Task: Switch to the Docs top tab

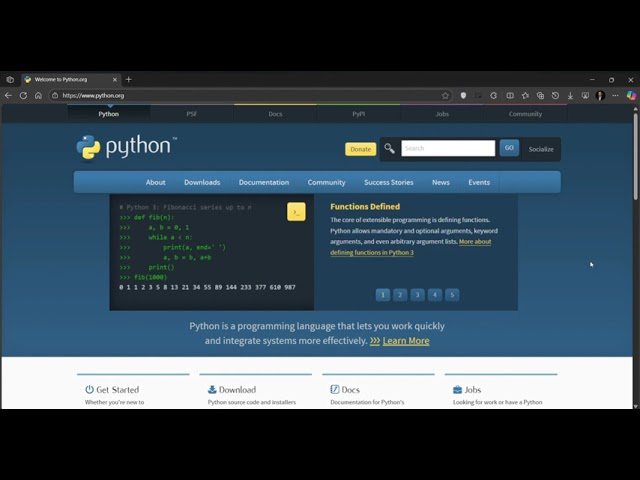Action: tap(276, 114)
